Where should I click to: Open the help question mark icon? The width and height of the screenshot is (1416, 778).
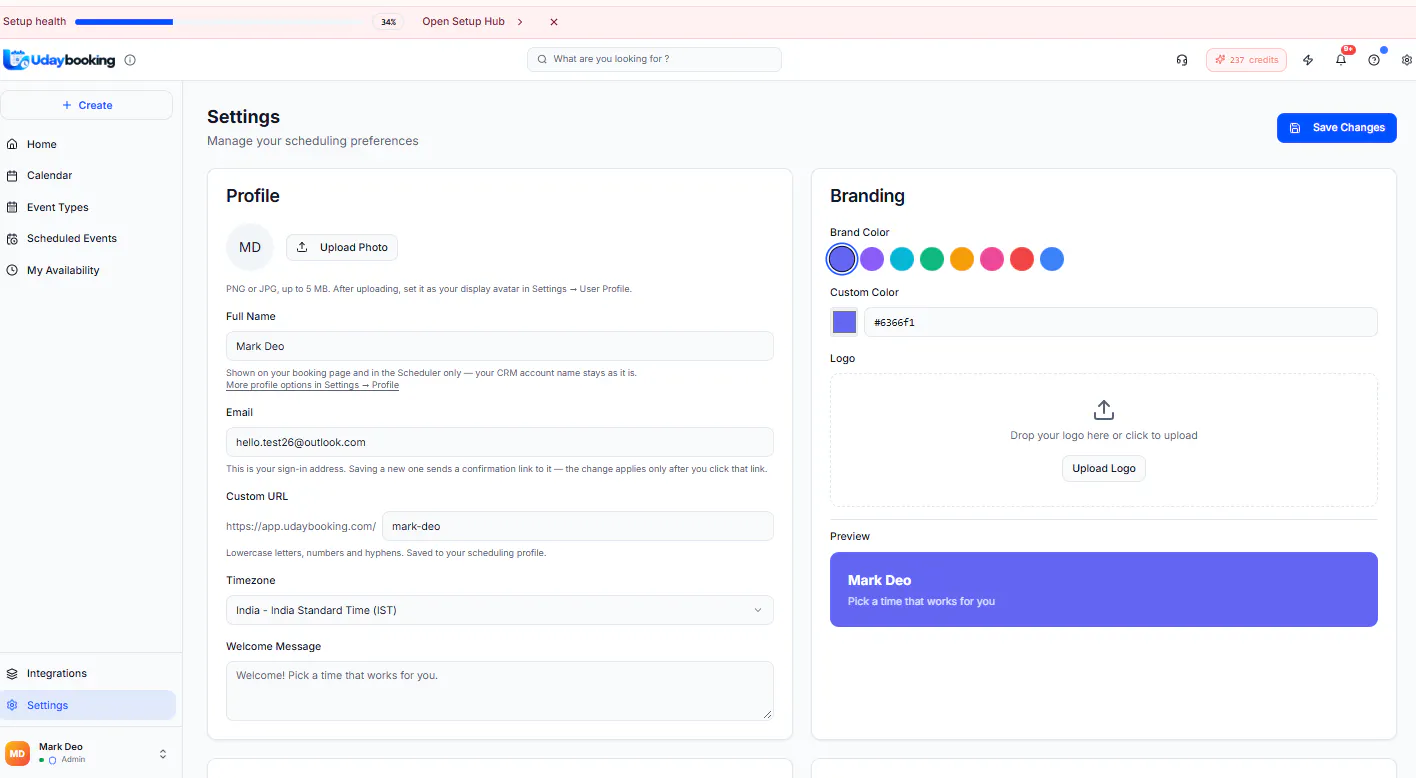coord(1374,60)
